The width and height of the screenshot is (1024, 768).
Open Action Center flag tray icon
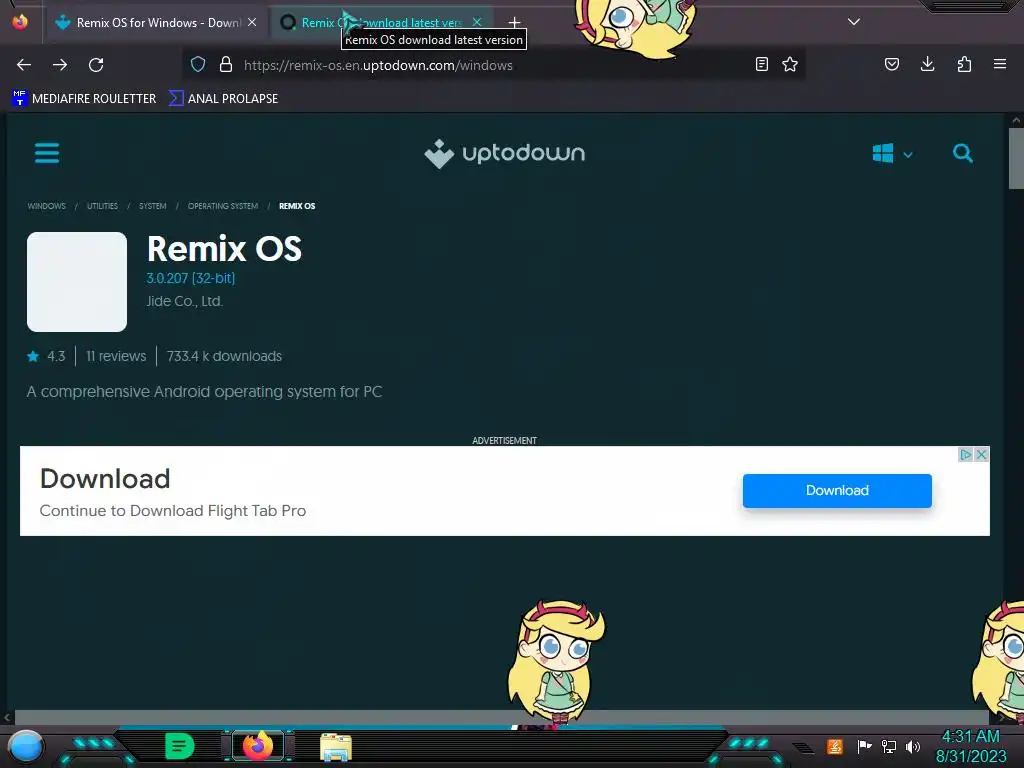click(864, 746)
